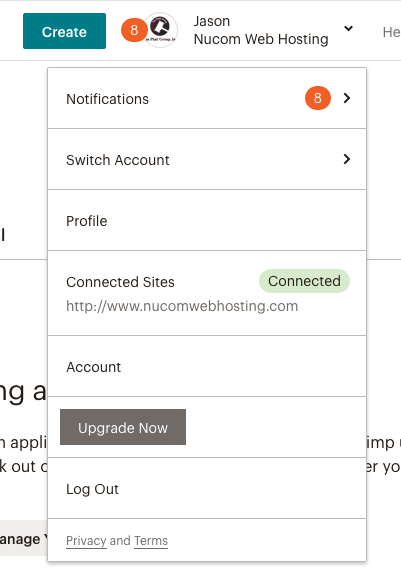Click the orange notification badge in header
The image size is (401, 586).
[134, 30]
